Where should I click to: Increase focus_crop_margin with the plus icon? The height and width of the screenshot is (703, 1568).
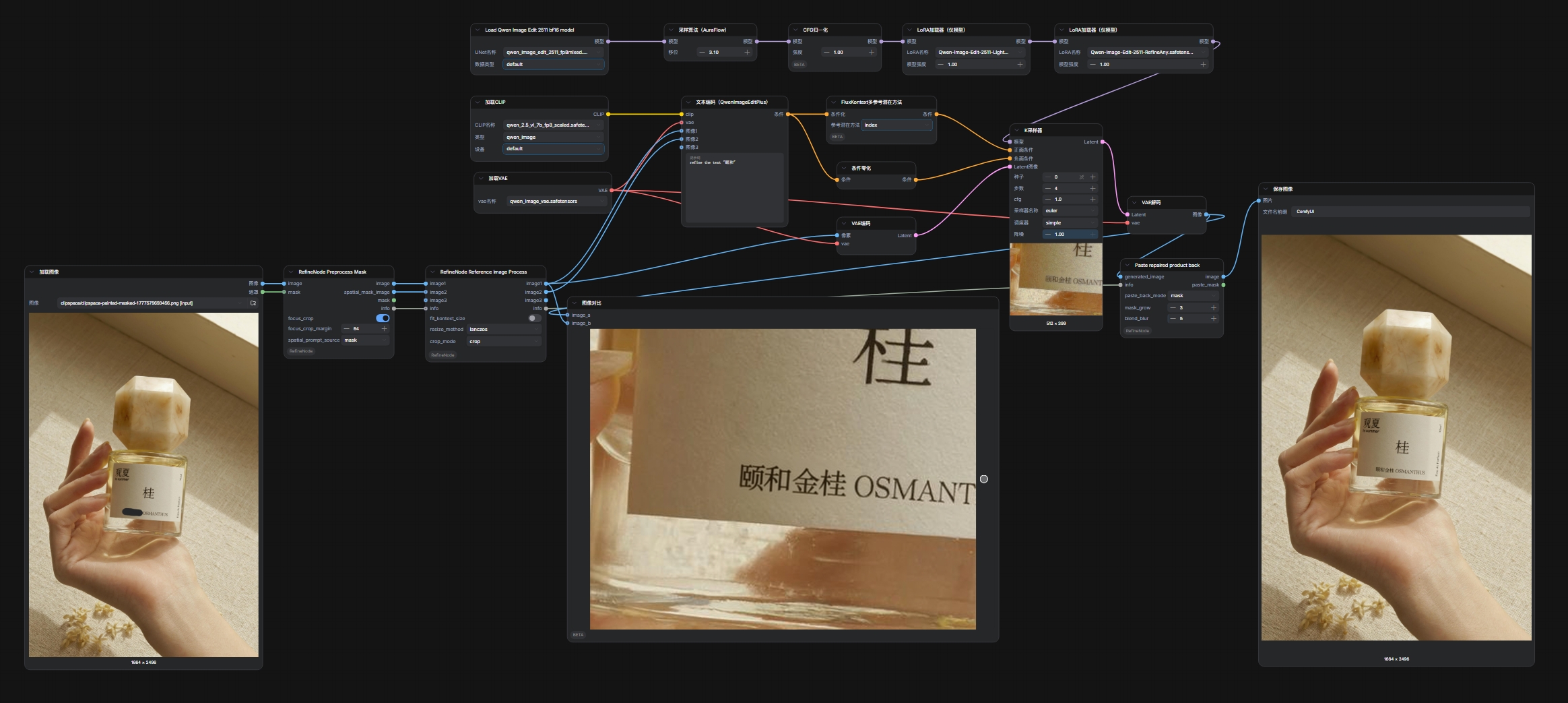(x=384, y=329)
